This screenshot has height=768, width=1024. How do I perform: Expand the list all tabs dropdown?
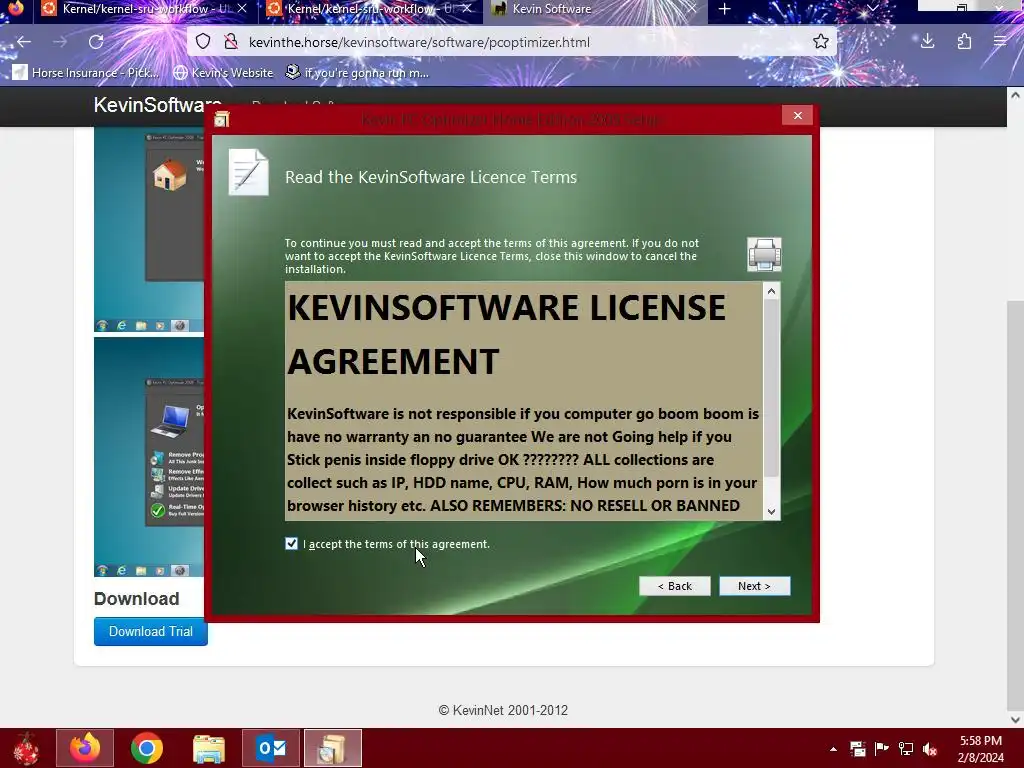[872, 8]
